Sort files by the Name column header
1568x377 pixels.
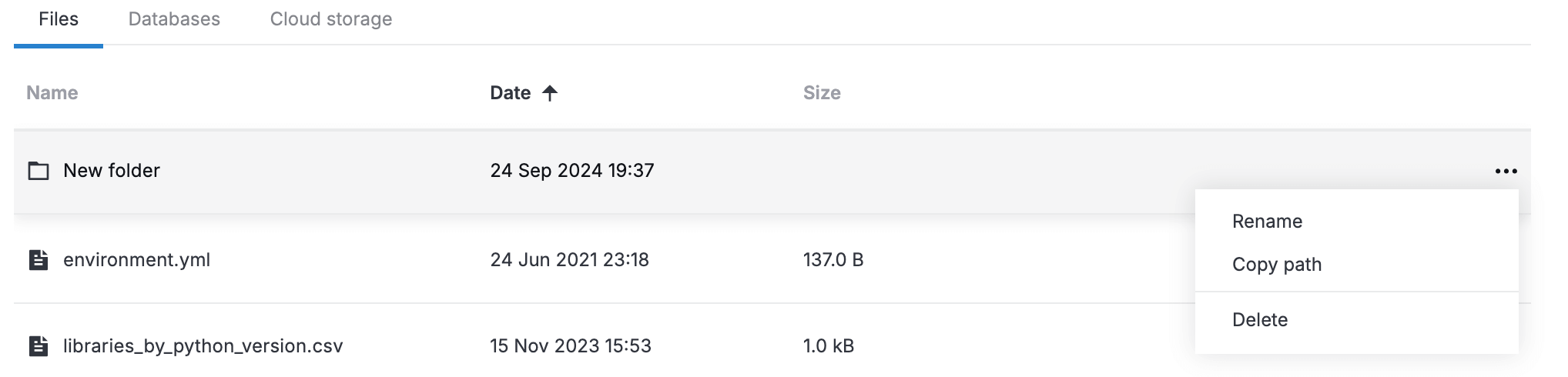(52, 93)
